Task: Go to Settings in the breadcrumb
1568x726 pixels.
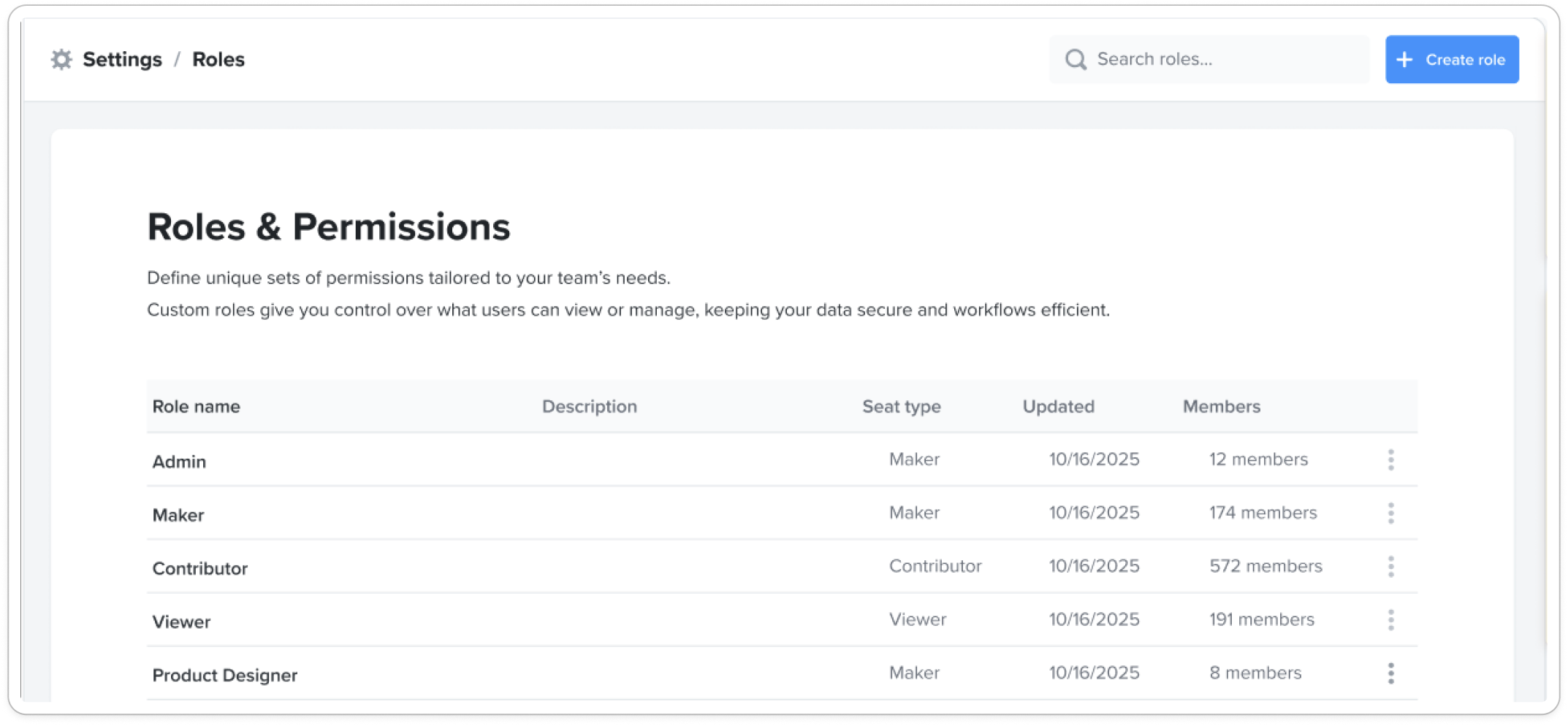Action: click(x=122, y=59)
